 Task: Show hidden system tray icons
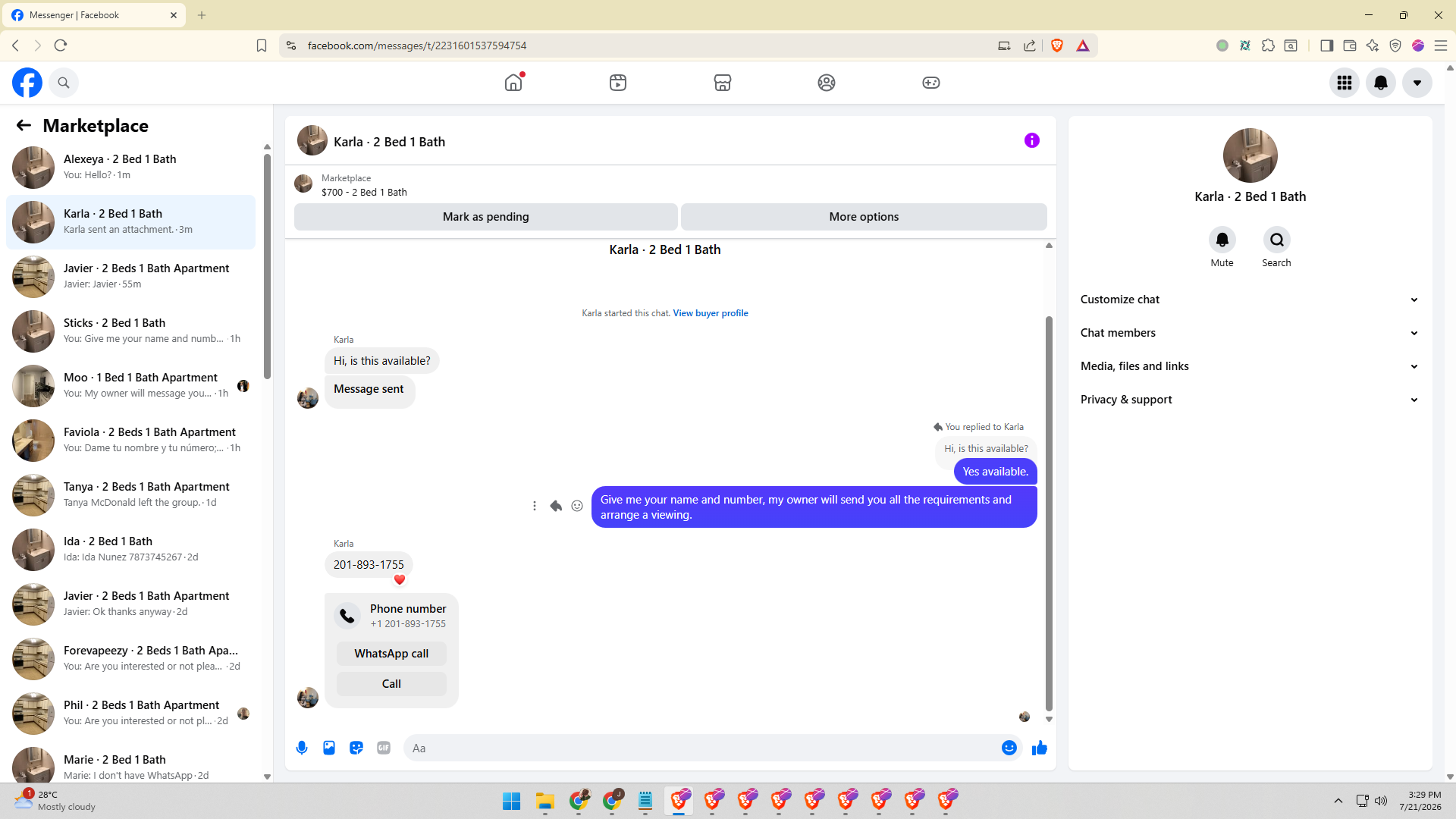pyautogui.click(x=1338, y=801)
